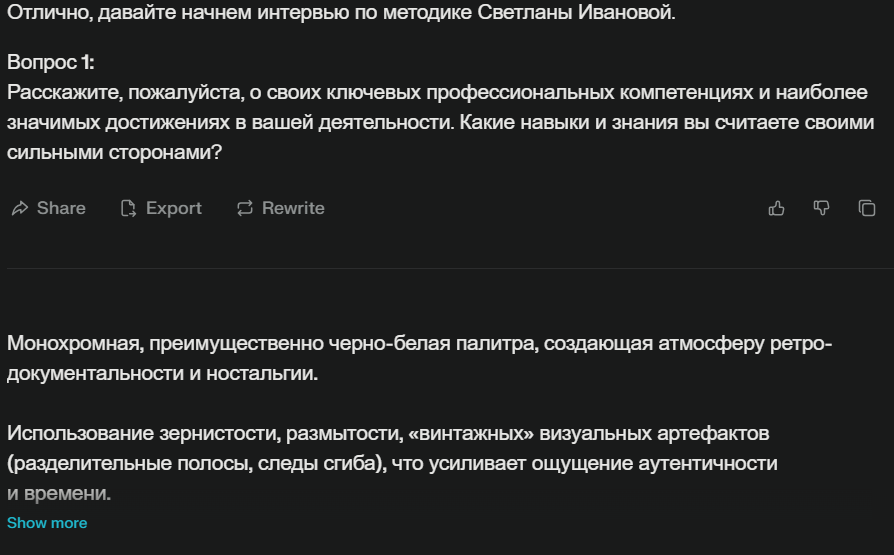Click the "Вопрос 1:" heading

coord(51,62)
